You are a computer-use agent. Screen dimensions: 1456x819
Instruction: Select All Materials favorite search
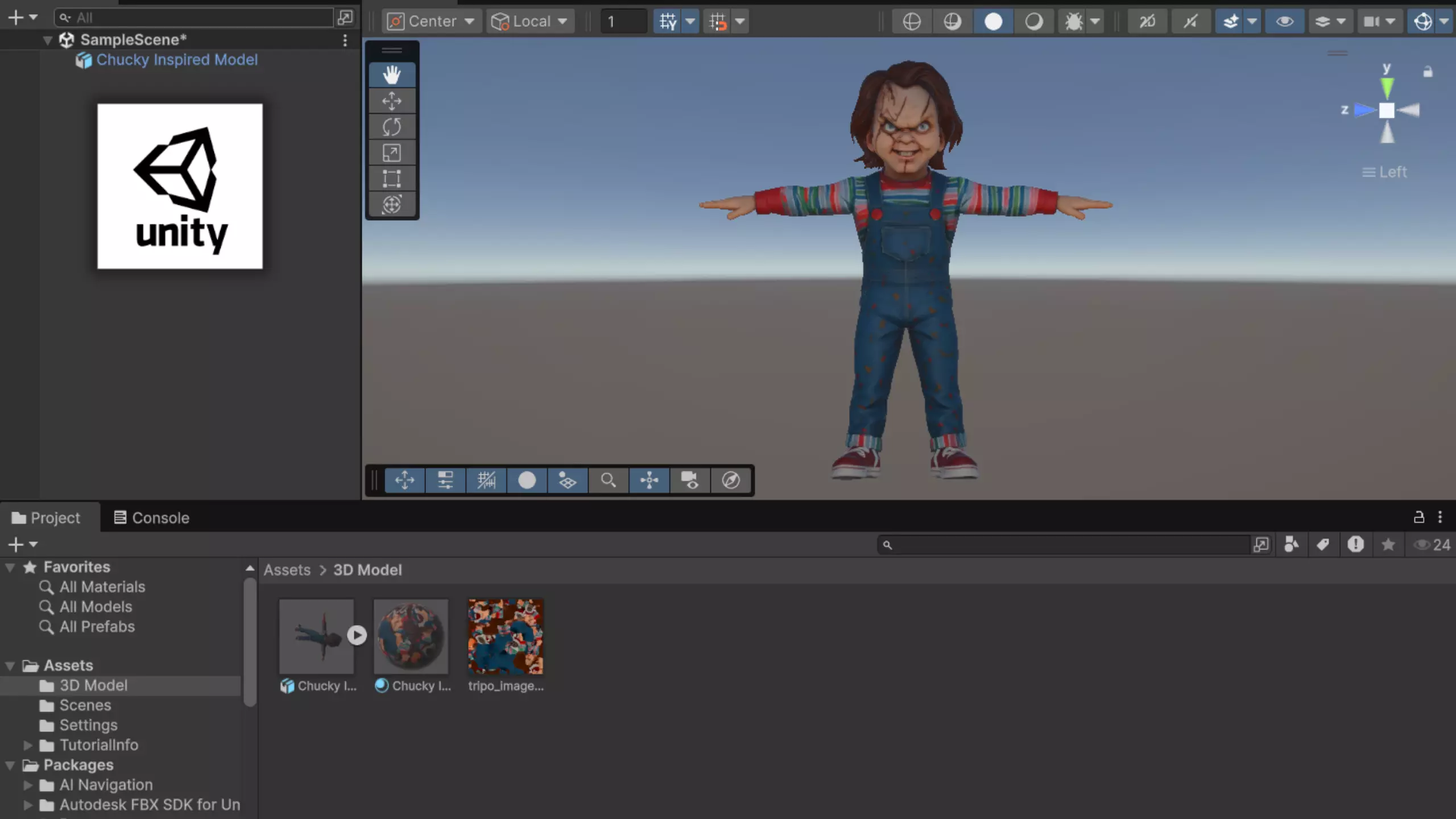[102, 587]
